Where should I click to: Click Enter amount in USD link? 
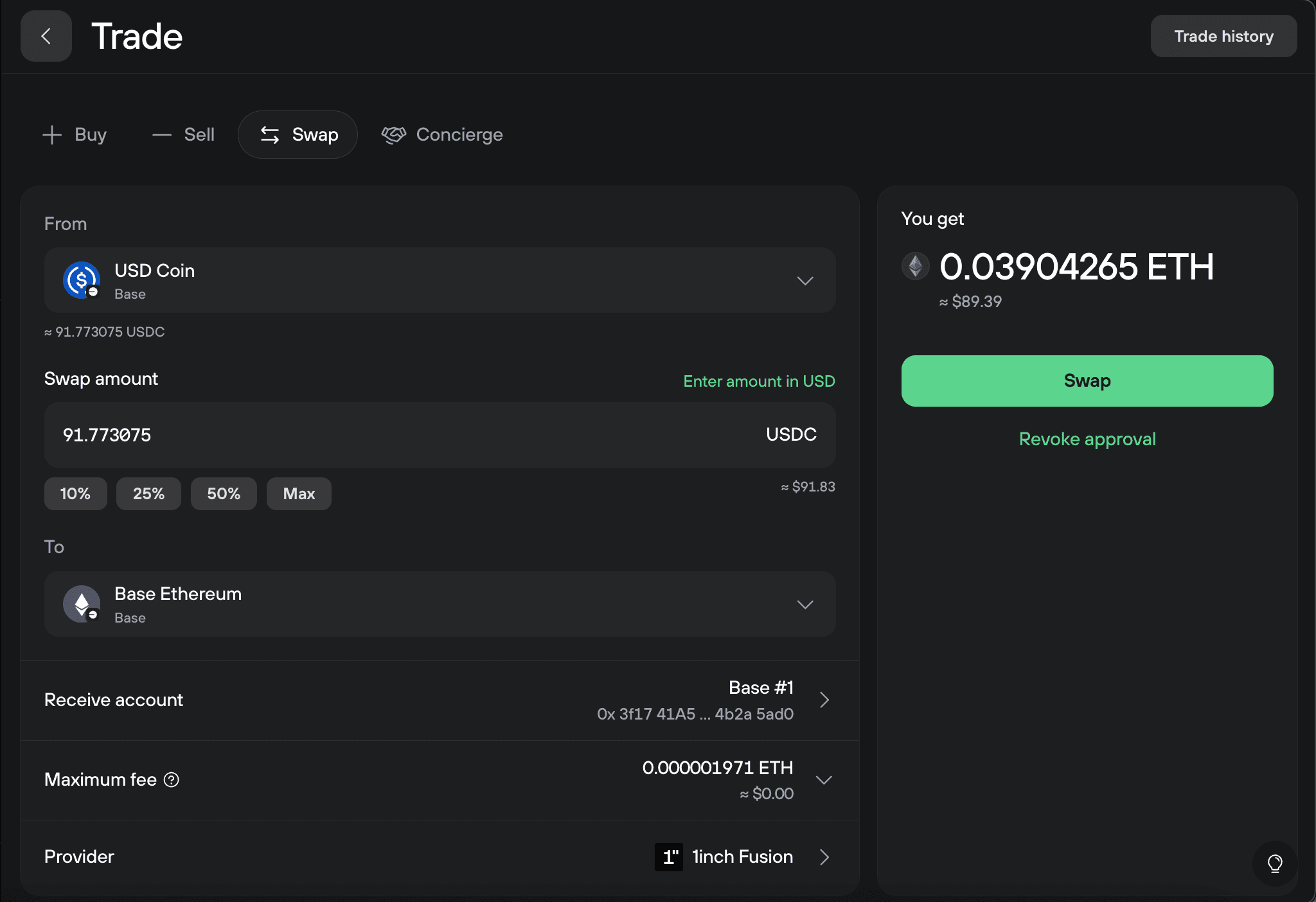click(759, 381)
